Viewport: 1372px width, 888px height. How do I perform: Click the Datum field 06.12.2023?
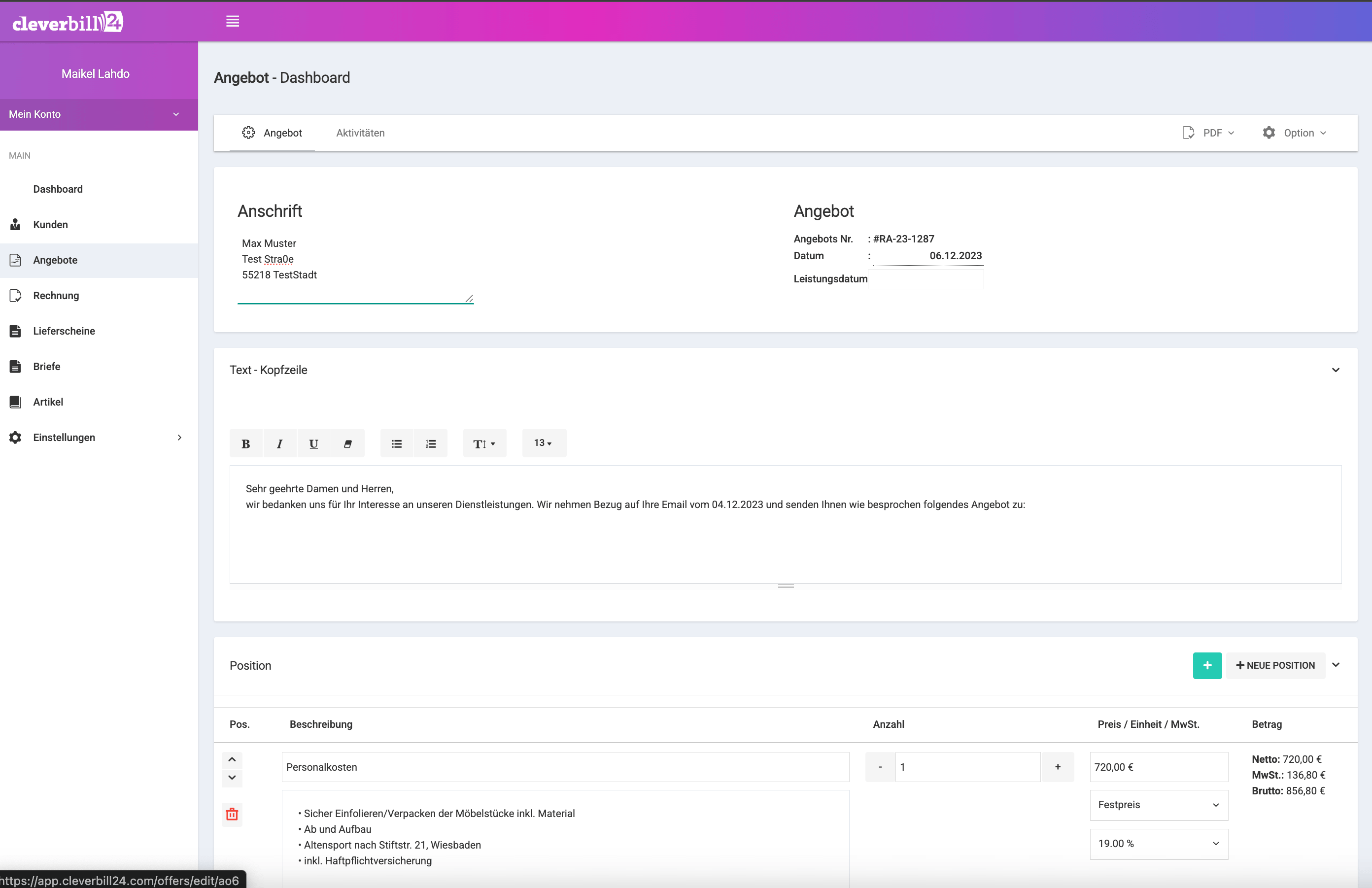click(928, 256)
